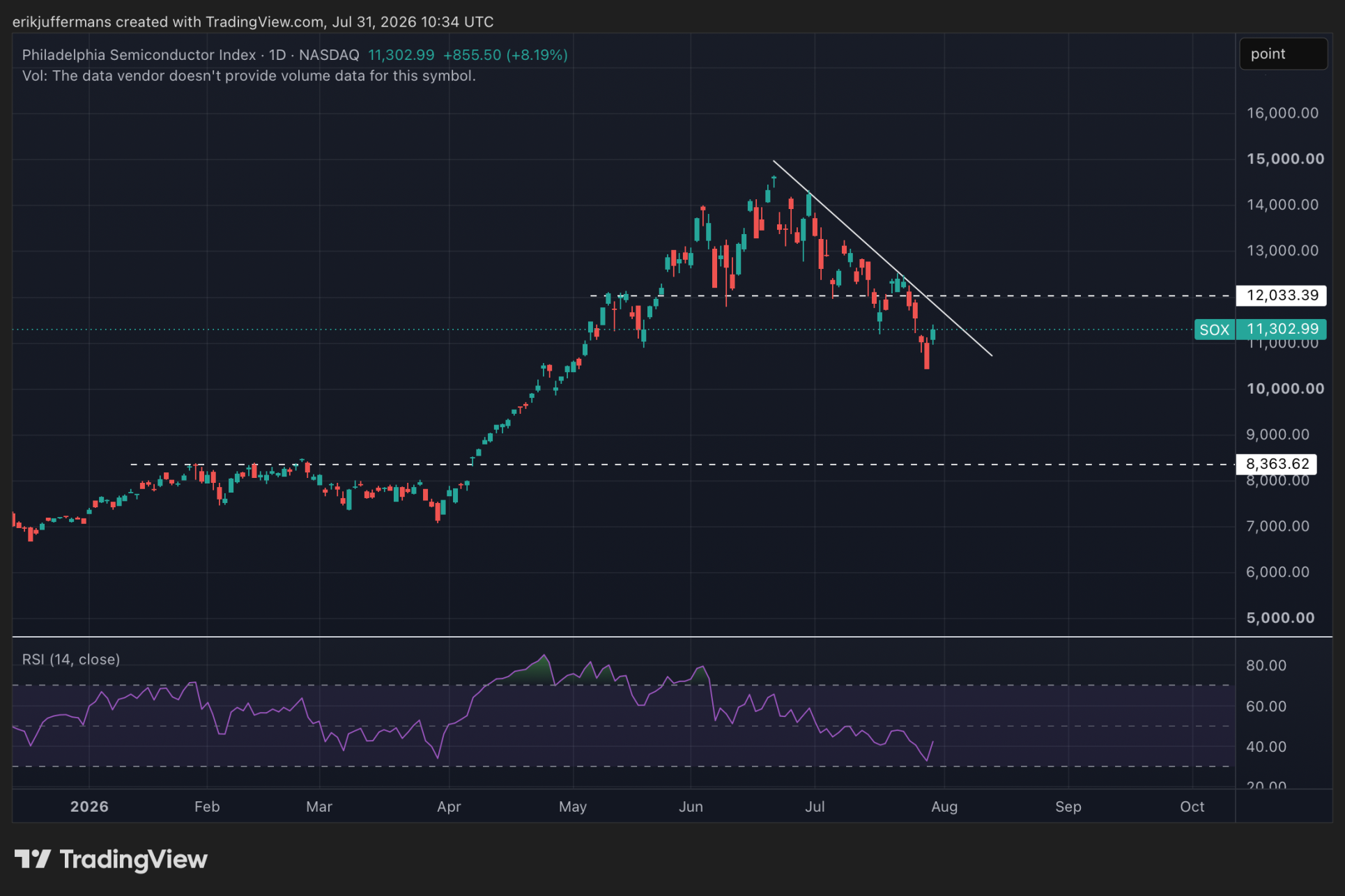
Task: Click the SOX ticker tag on price axis
Action: coord(1215,330)
